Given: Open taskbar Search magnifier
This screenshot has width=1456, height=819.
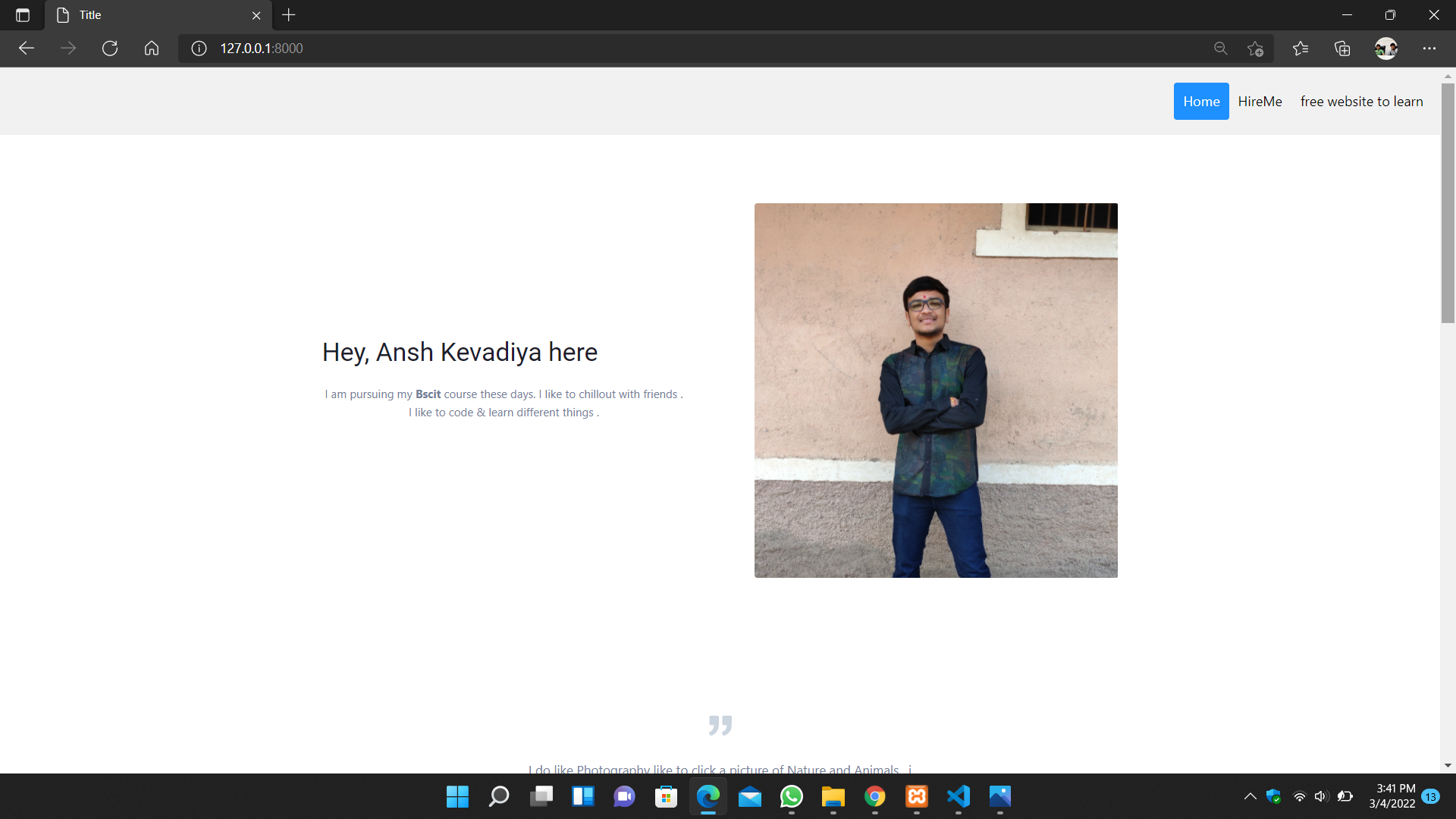Looking at the screenshot, I should click(x=499, y=796).
